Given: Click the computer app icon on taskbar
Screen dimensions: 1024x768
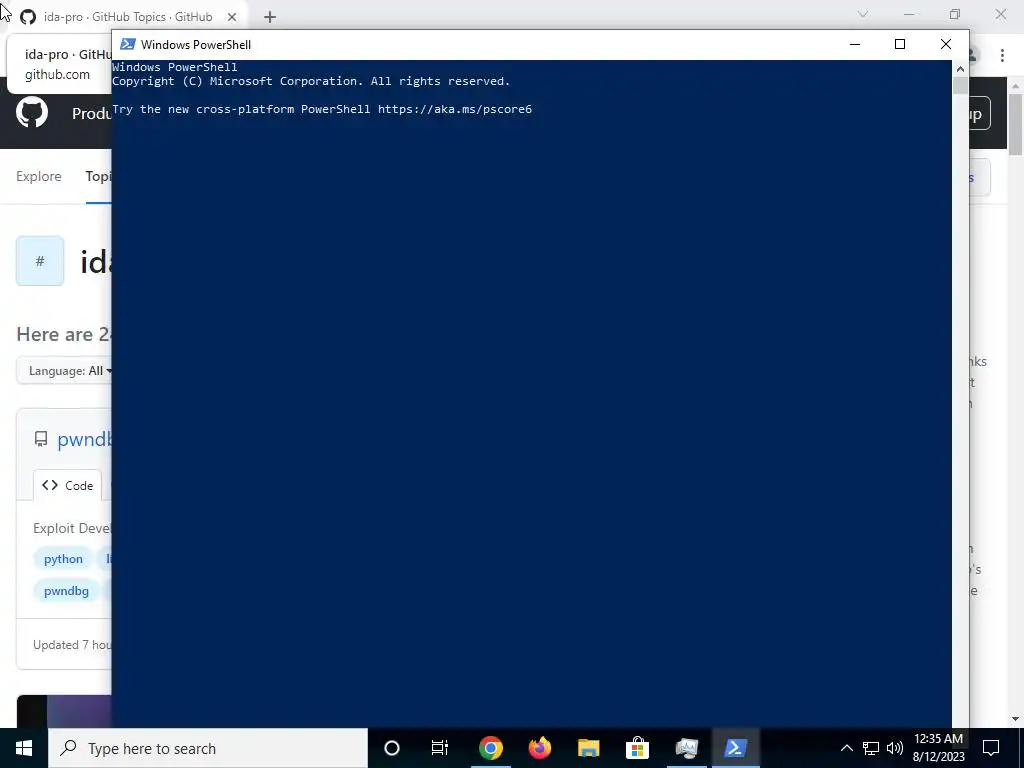Looking at the screenshot, I should (x=686, y=748).
